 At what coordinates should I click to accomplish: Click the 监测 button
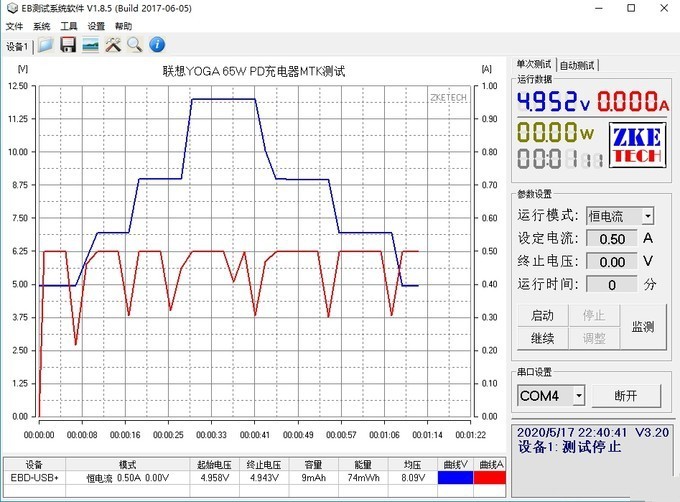[643, 327]
